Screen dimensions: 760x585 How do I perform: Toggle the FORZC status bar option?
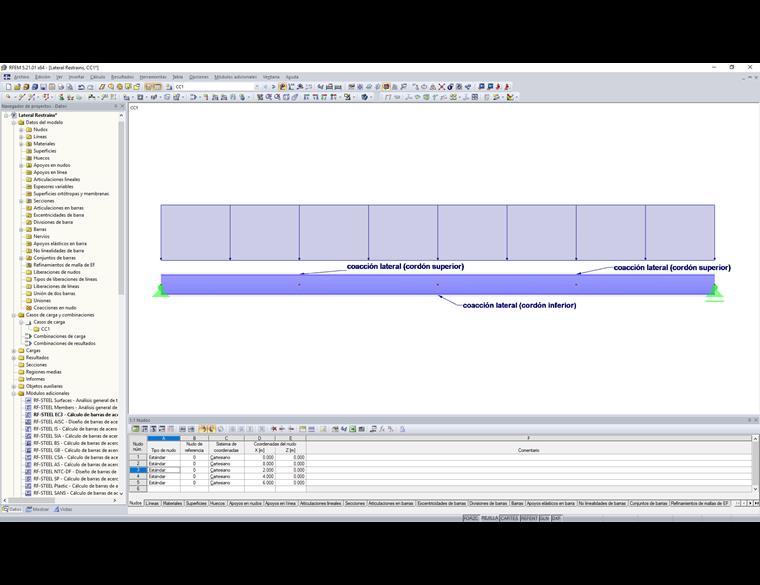tap(471, 518)
